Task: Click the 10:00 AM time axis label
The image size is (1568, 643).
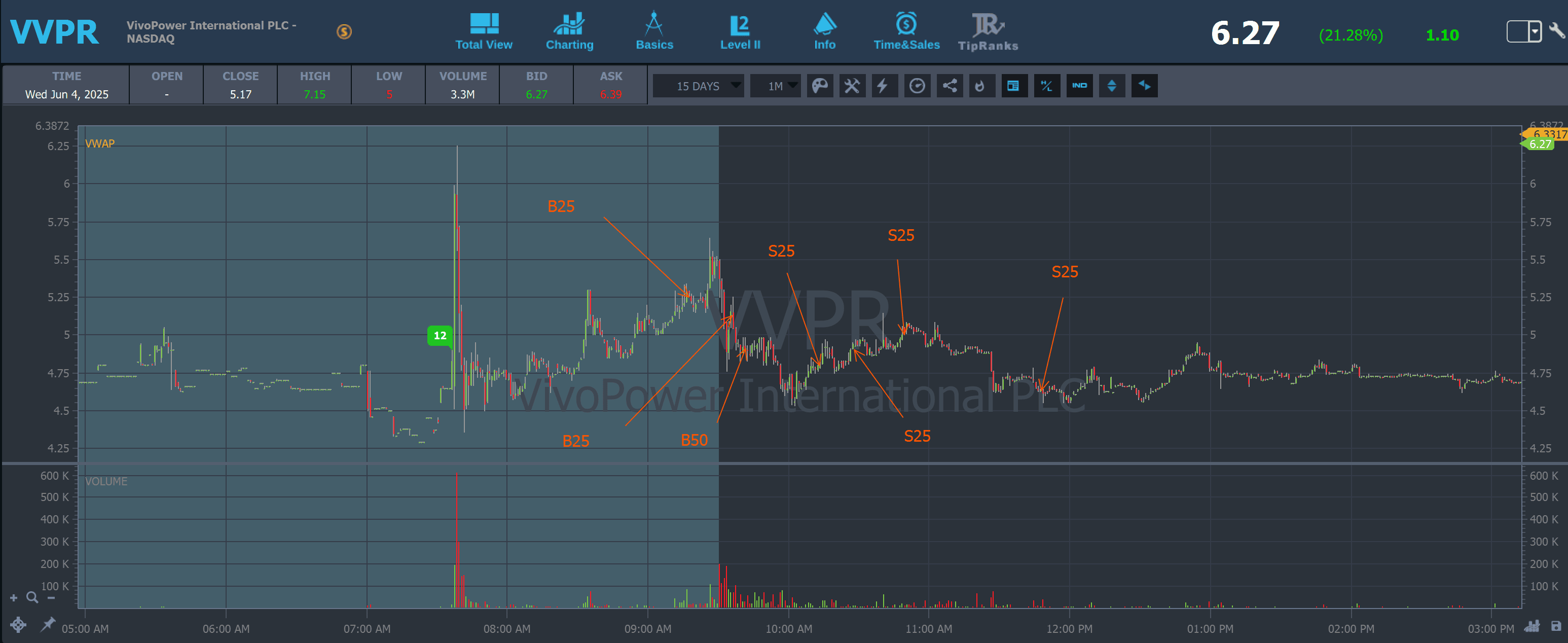Action: coord(789,629)
